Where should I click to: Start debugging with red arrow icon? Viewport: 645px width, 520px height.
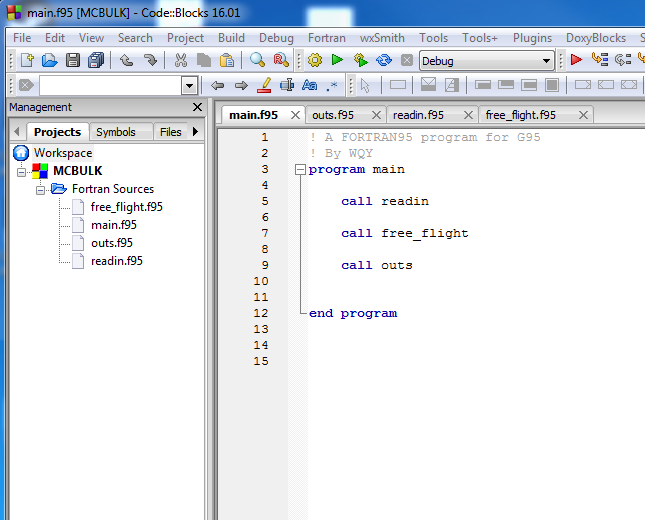(x=576, y=60)
